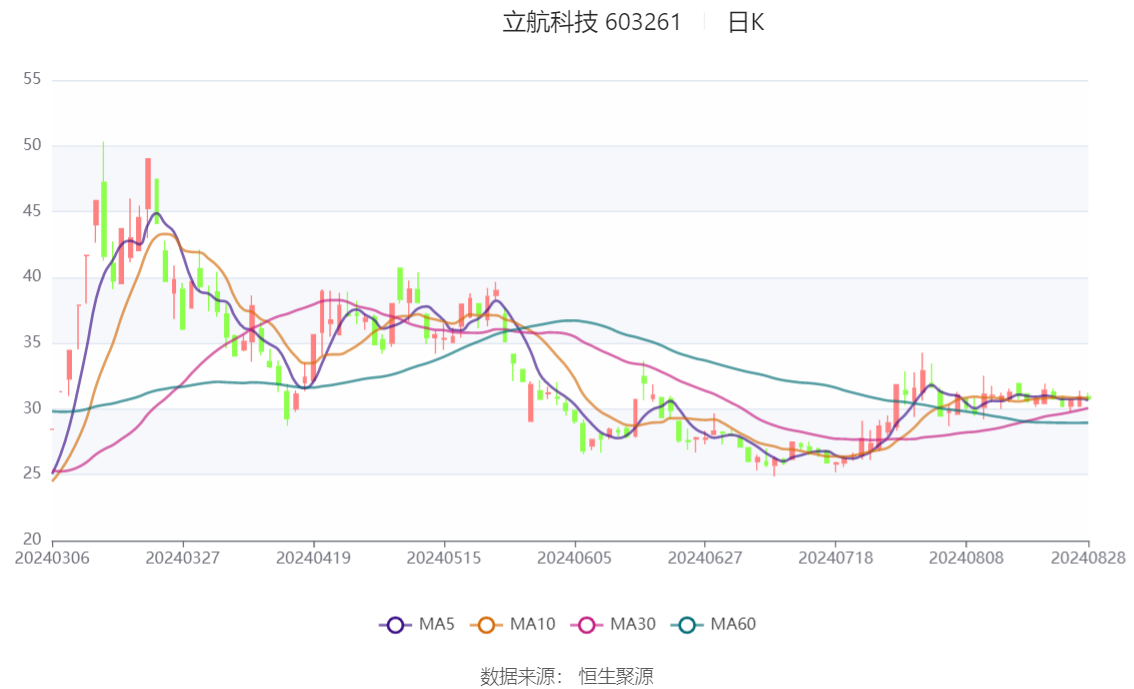Viewport: 1134px width, 689px height.
Task: Select the 20240828 date axis label
Action: pos(1088,558)
